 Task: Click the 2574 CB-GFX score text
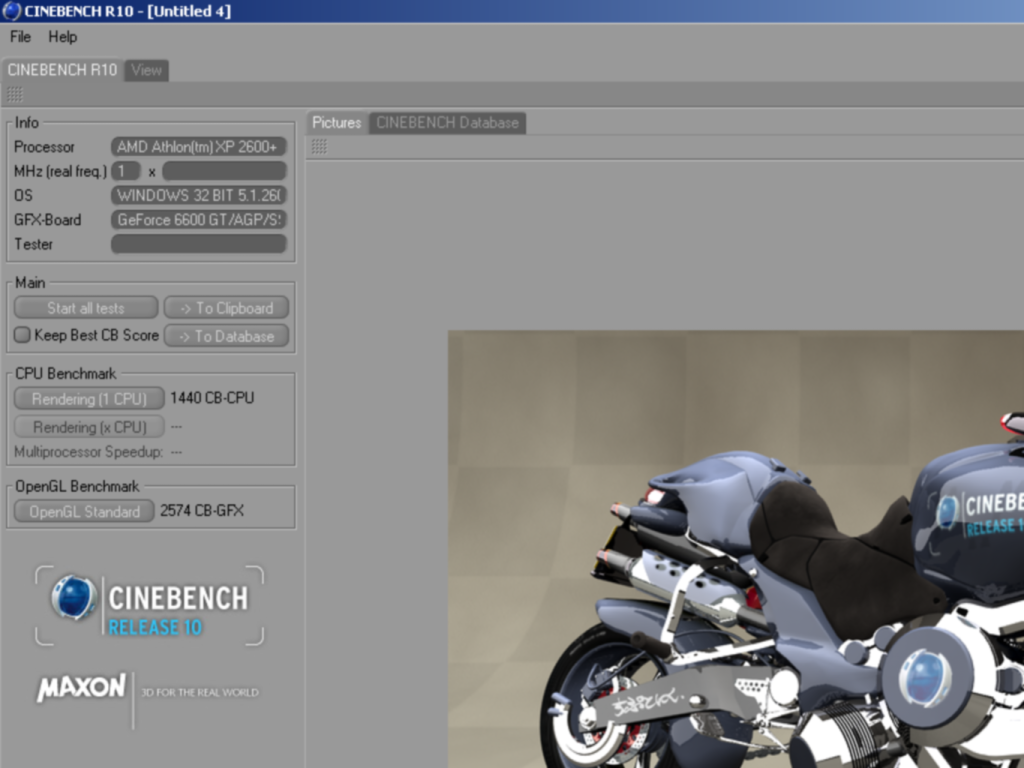tap(202, 511)
